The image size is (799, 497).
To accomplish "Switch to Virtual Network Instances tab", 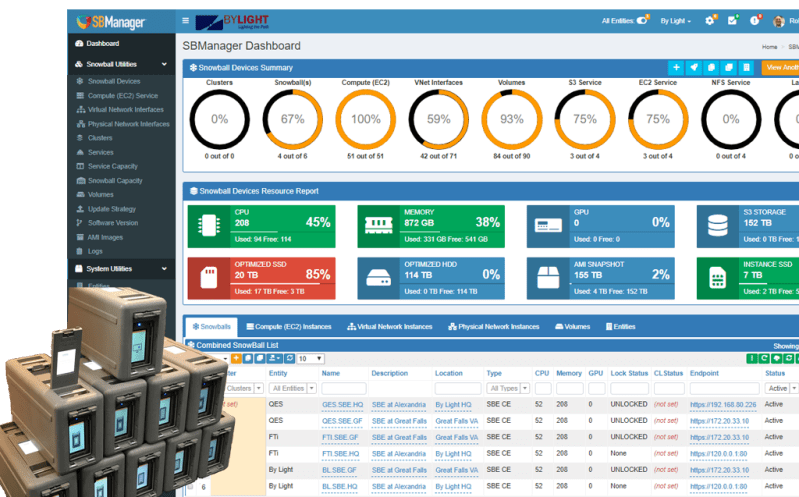I will coord(390,327).
